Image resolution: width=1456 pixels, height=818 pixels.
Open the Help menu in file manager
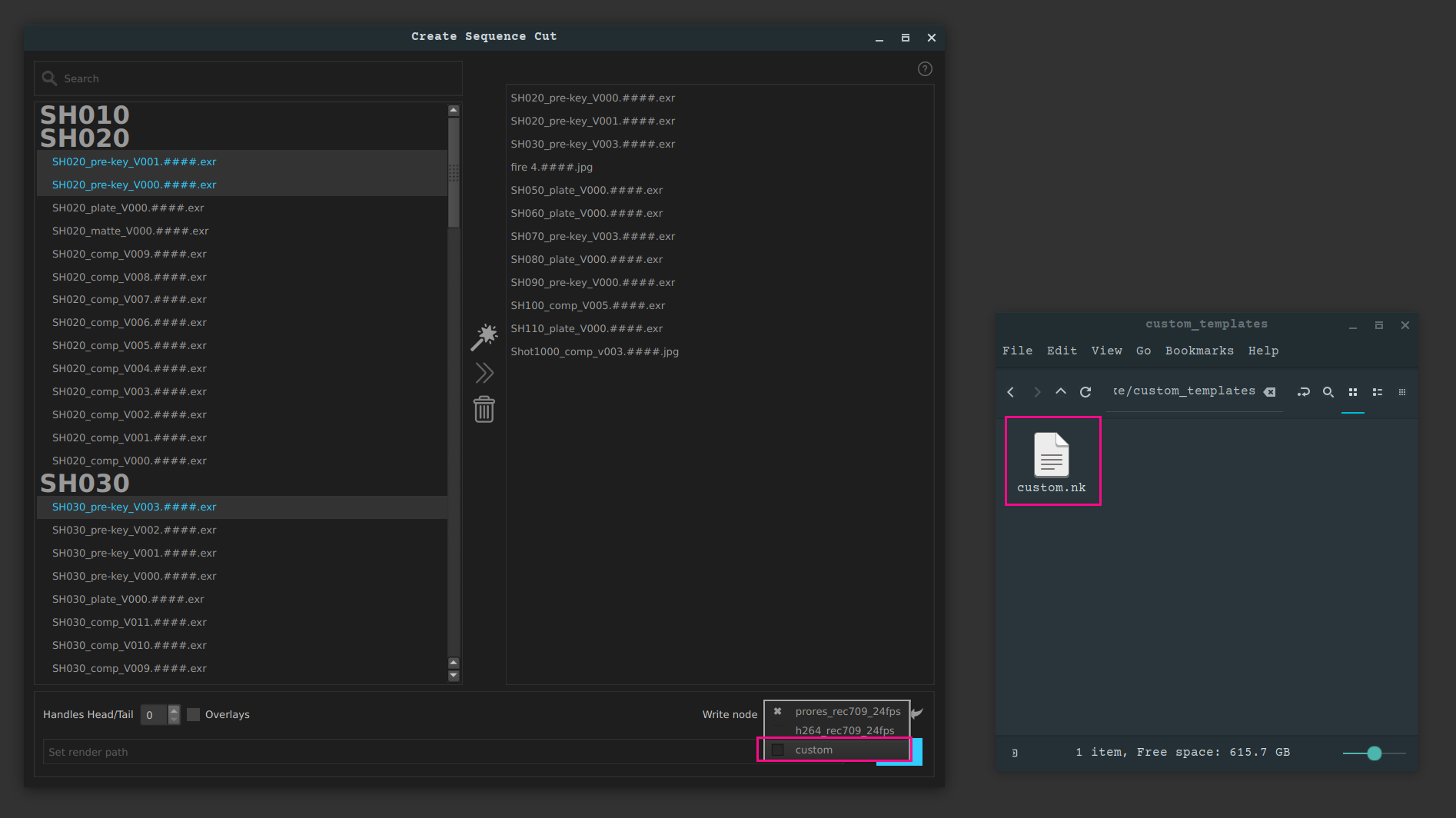coord(1263,351)
